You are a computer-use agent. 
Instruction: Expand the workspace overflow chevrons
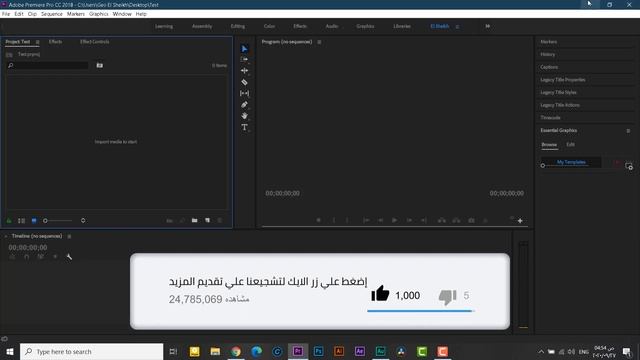pos(488,26)
